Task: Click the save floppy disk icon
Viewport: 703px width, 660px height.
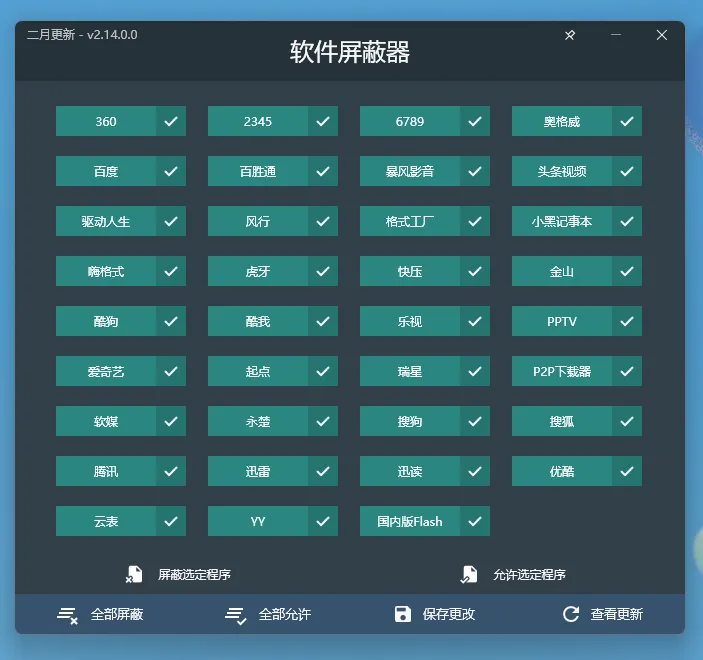Action: 403,614
